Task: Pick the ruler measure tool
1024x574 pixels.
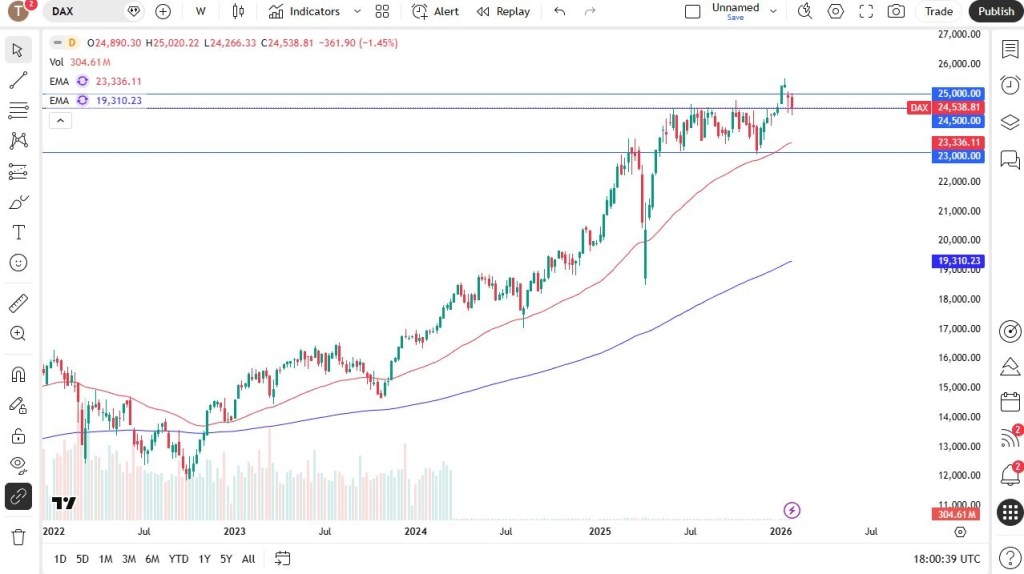Action: pos(18,303)
